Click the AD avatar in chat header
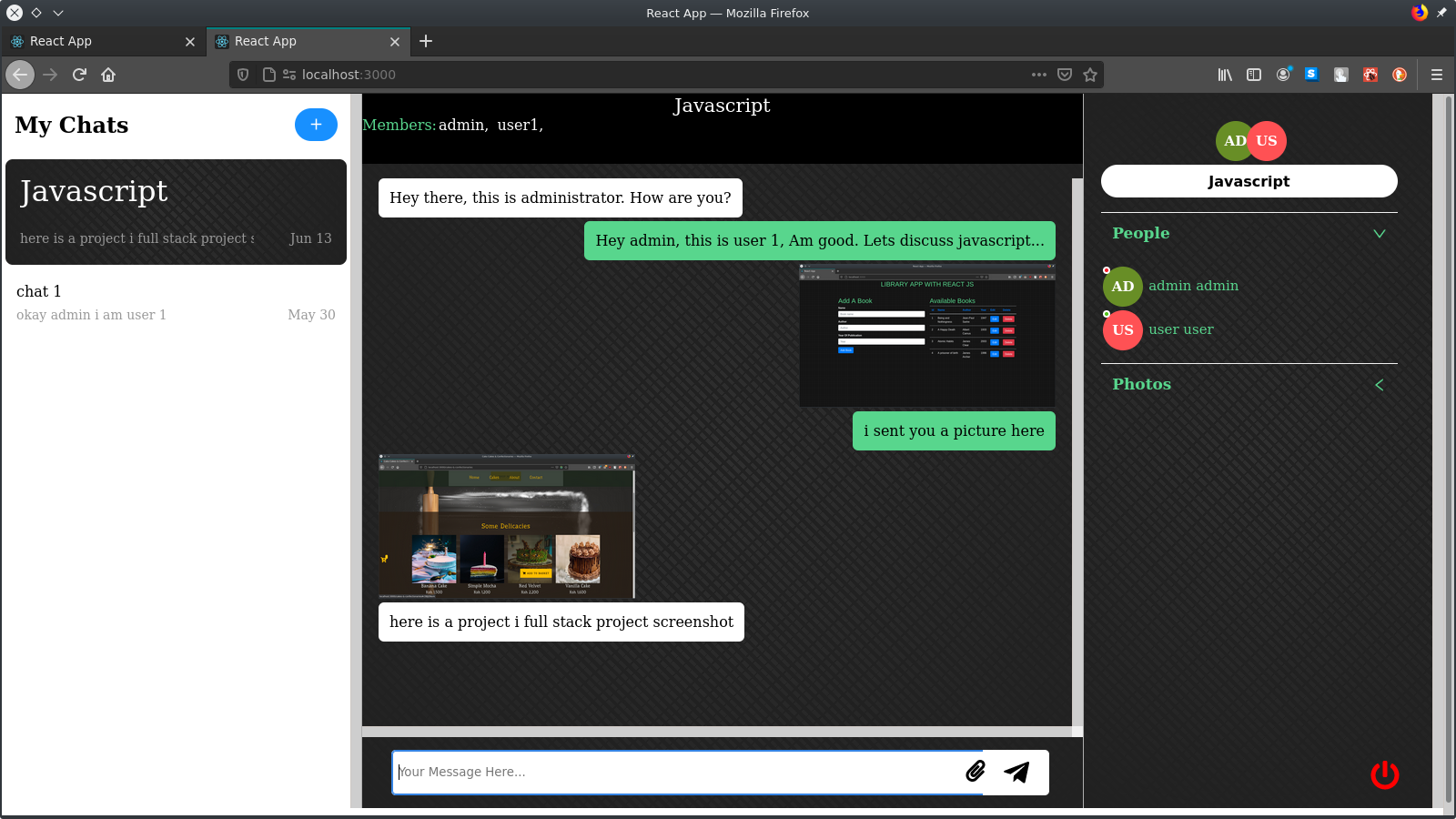The image size is (1456, 819). 1234,141
